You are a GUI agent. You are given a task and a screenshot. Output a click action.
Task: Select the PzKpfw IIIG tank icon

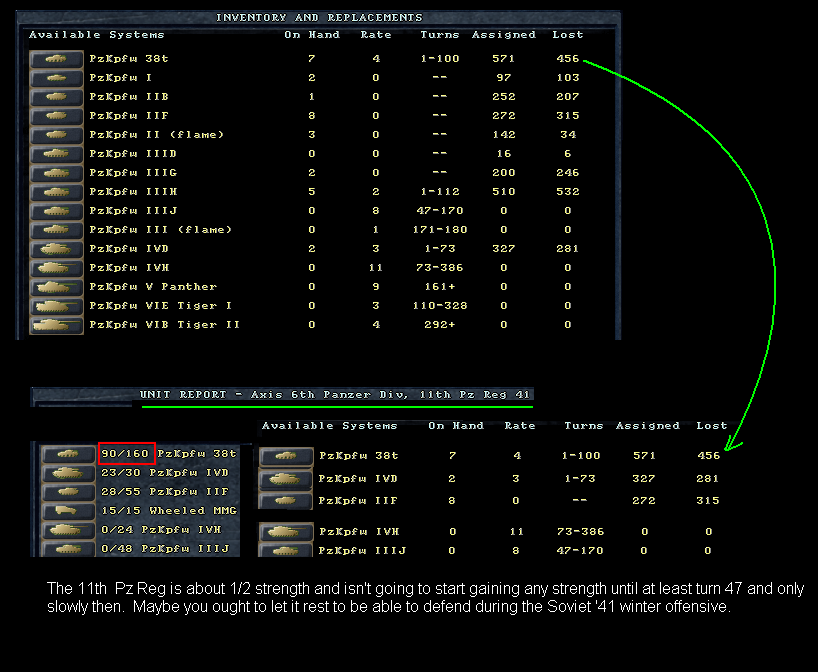tap(56, 173)
